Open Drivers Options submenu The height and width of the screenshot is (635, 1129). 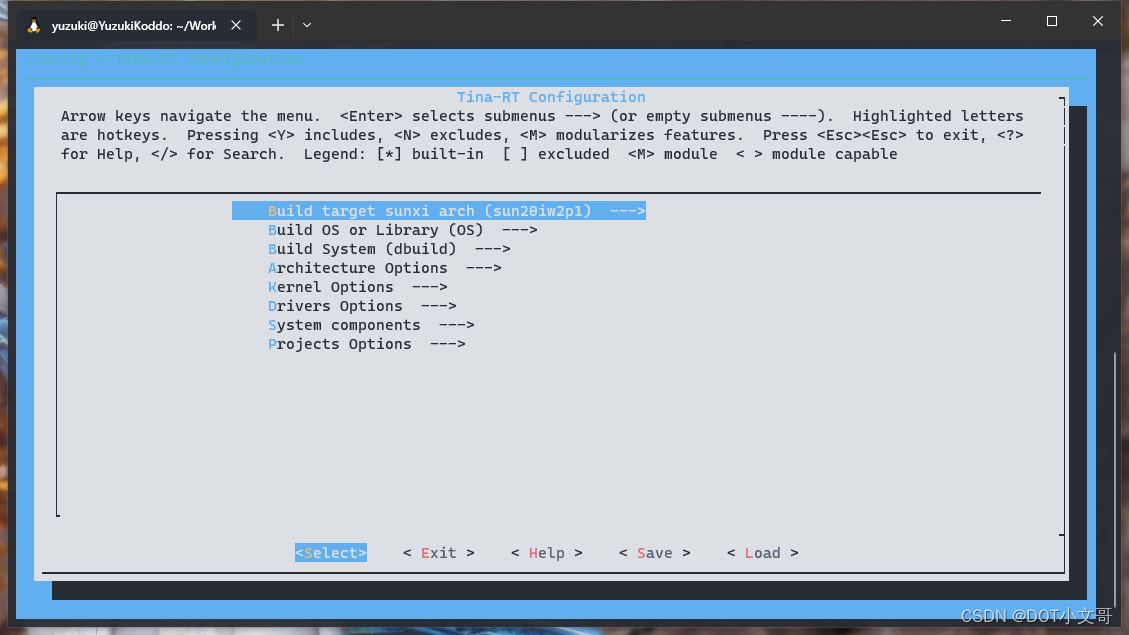click(x=362, y=306)
